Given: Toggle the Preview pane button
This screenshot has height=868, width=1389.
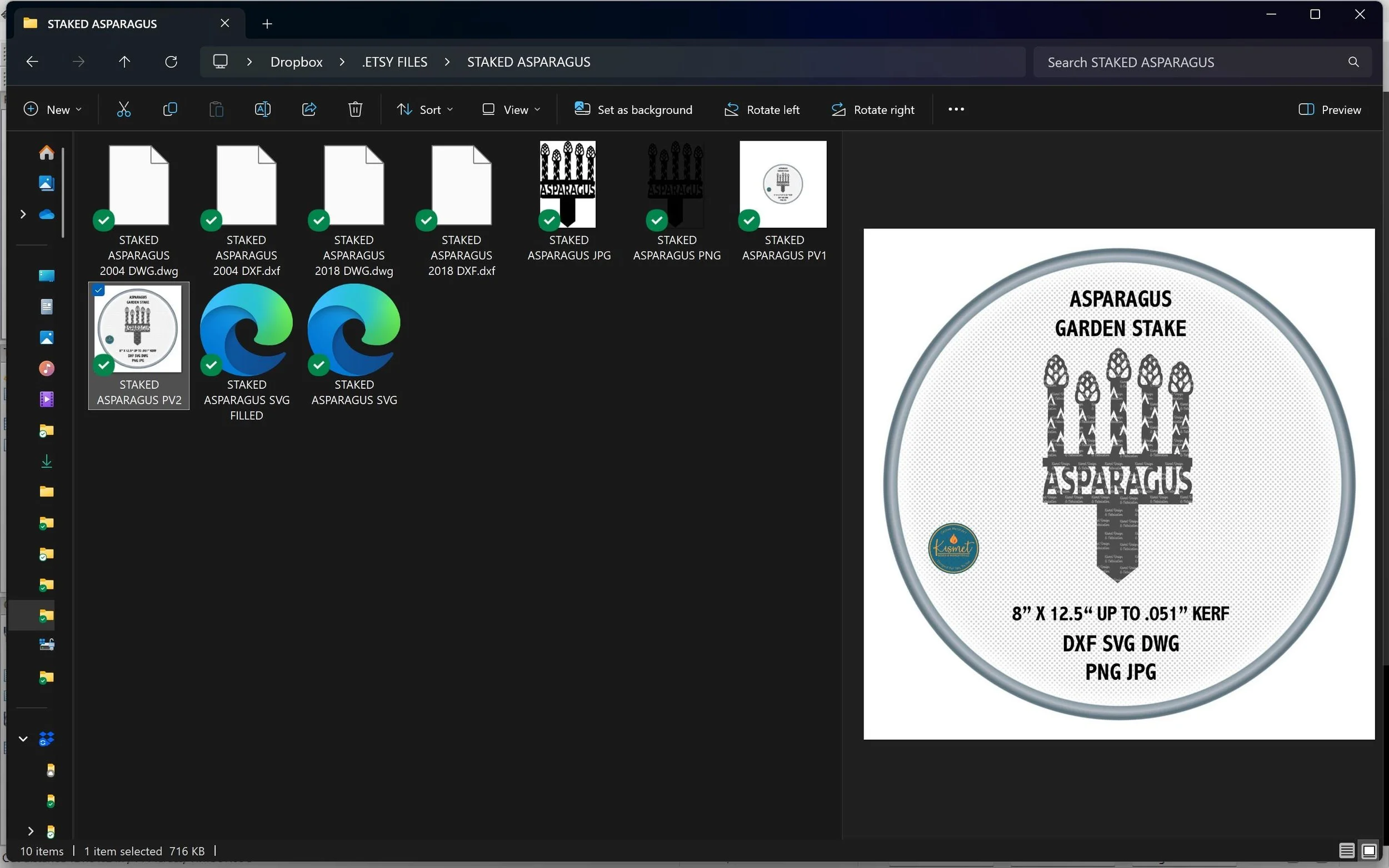Looking at the screenshot, I should click(x=1330, y=109).
